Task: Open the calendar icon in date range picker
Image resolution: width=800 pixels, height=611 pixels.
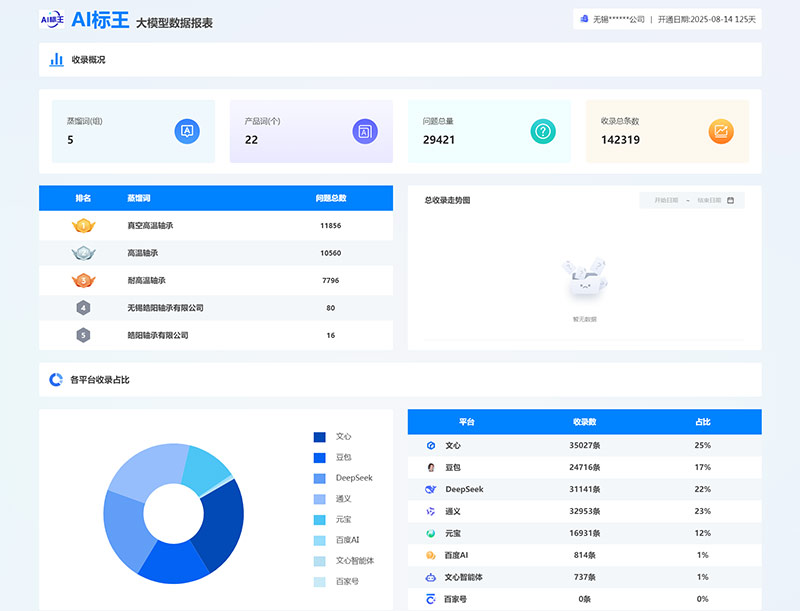Action: coord(730,200)
